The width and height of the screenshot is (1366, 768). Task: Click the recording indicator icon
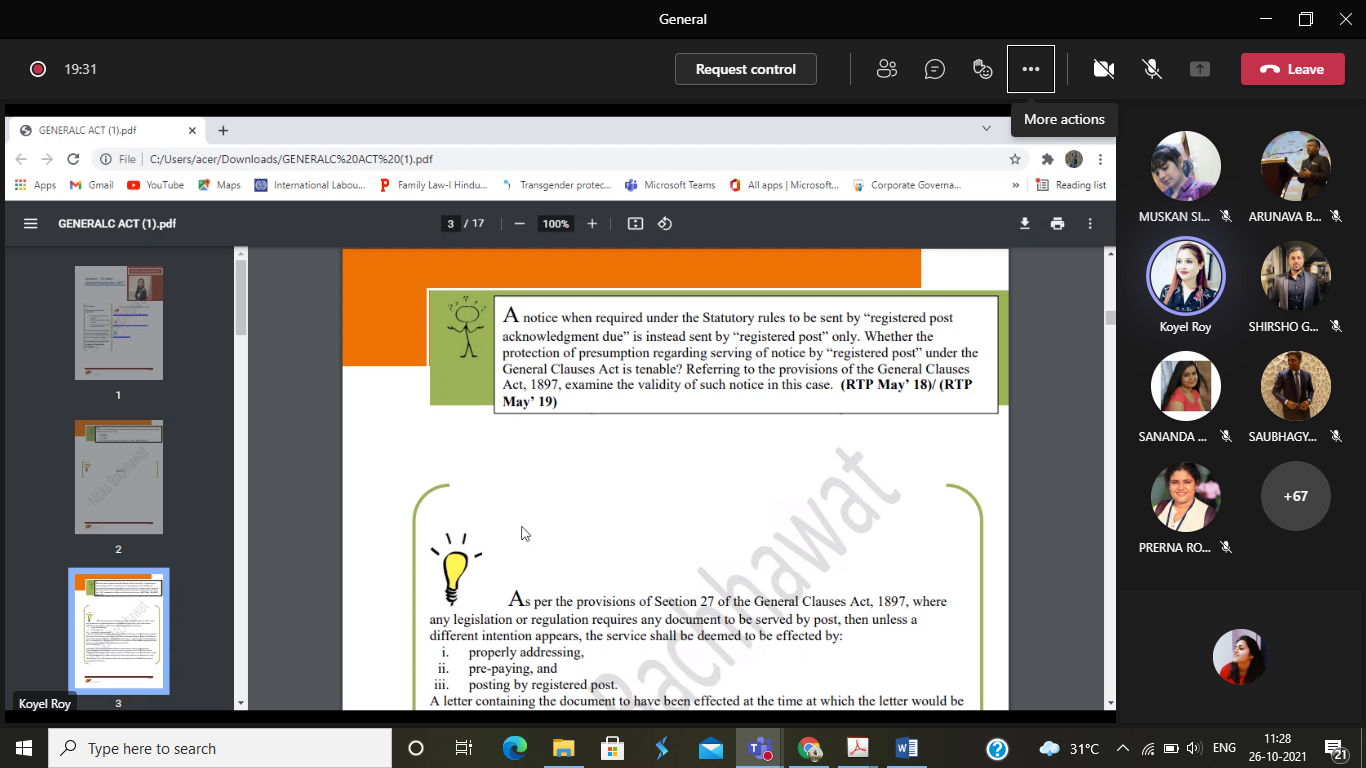(38, 69)
